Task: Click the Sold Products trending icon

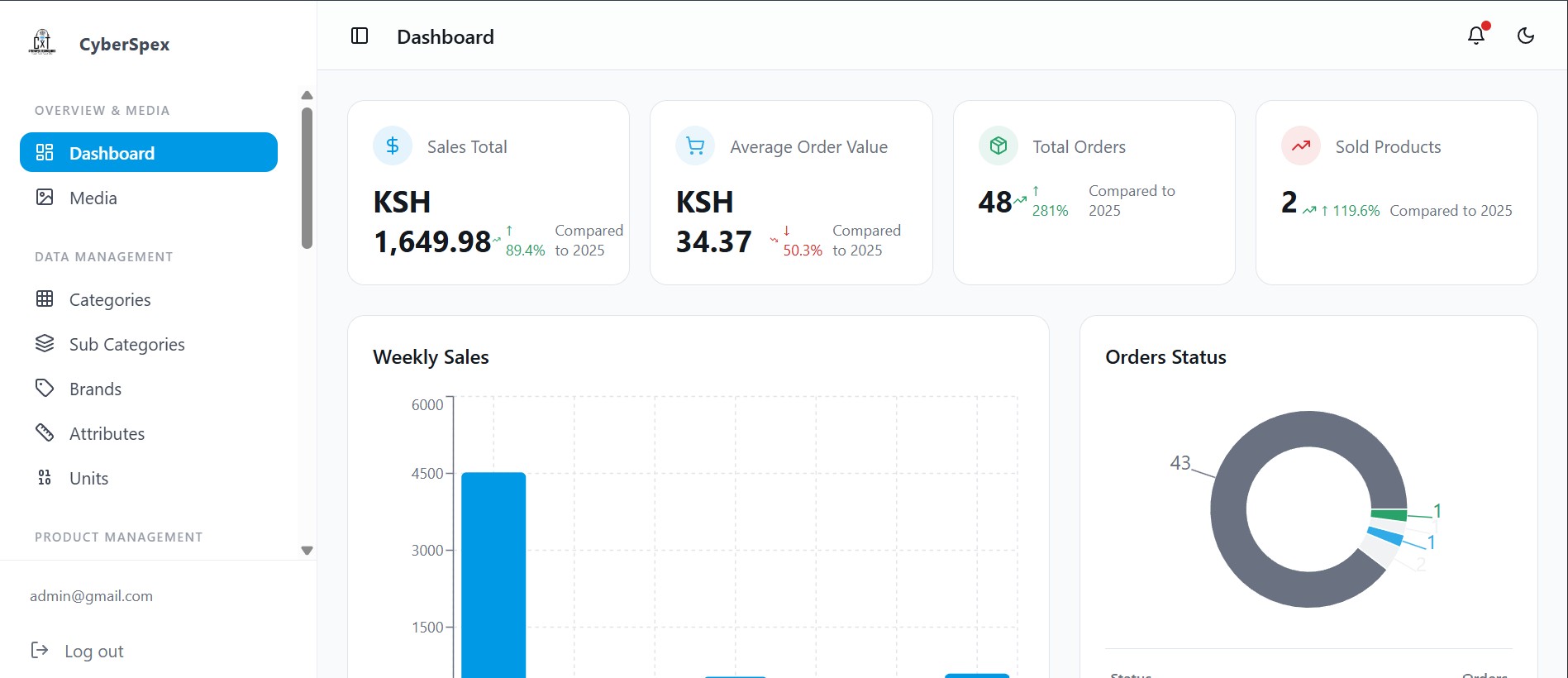Action: pos(1301,146)
